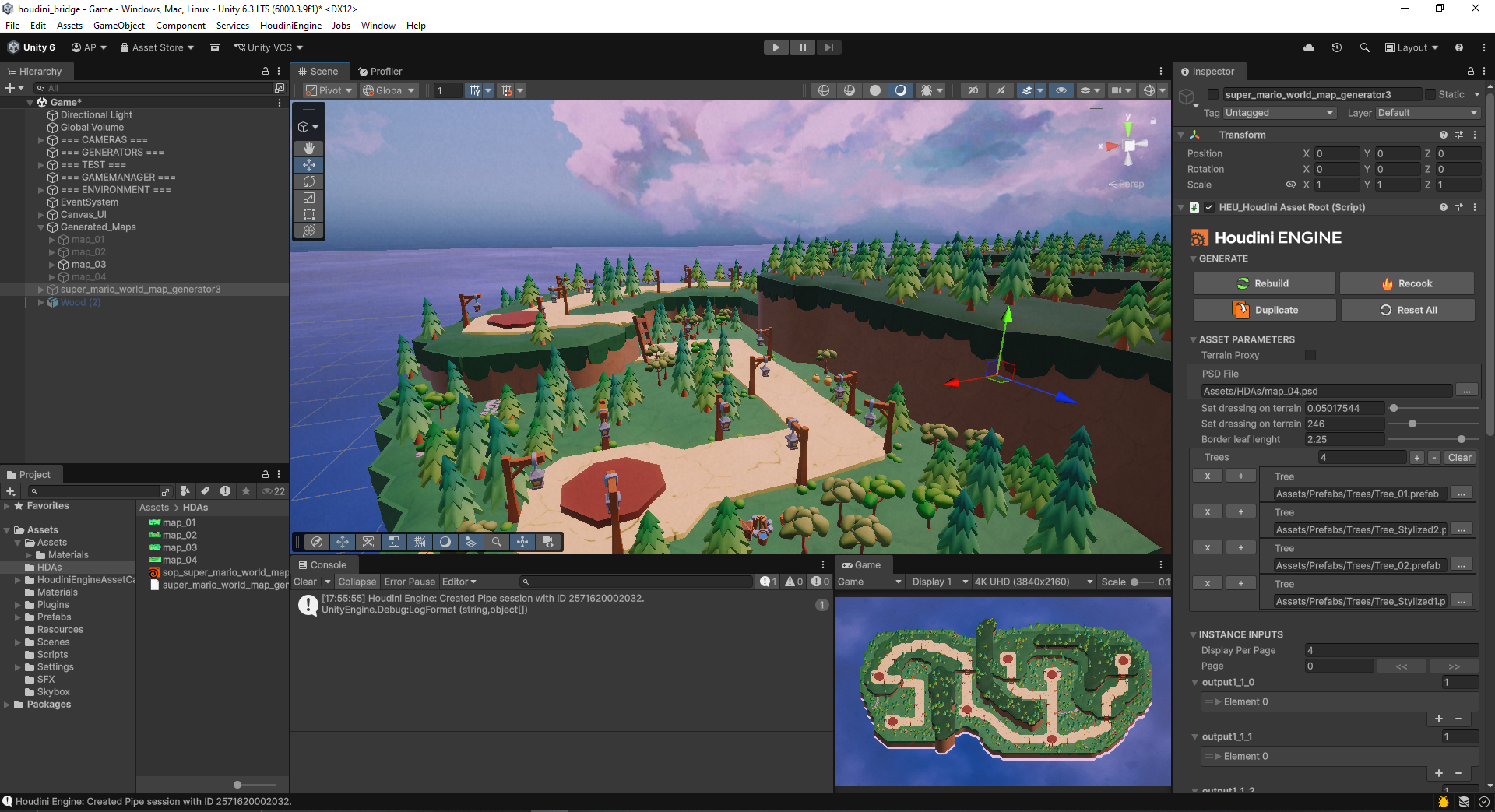Open the Unity help question icon
This screenshot has height=812, width=1495.
click(1459, 47)
